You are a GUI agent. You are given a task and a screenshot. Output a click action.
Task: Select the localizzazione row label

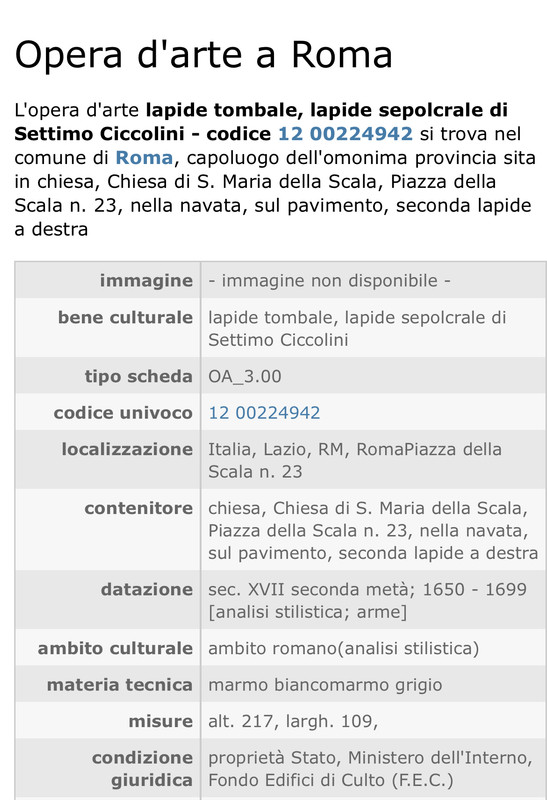[x=127, y=449]
